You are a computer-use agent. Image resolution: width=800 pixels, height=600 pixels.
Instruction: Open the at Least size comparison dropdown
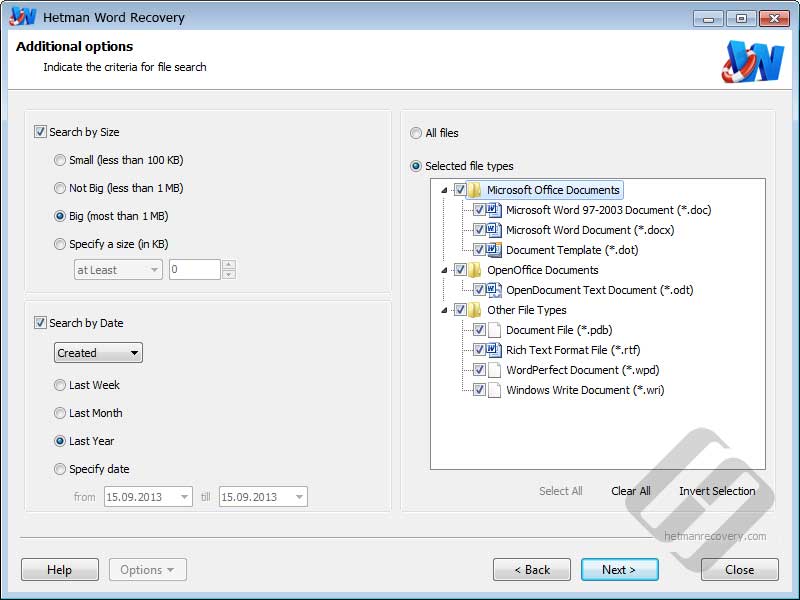(x=118, y=269)
